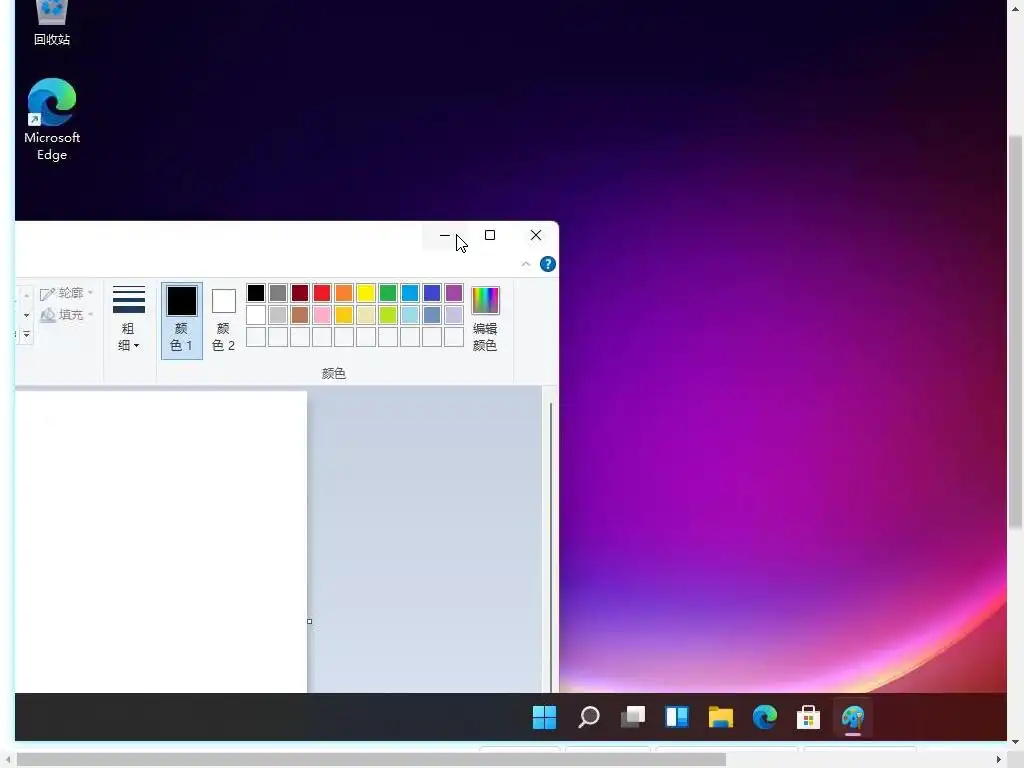
Task: Pick the purple color swatch
Action: [x=454, y=293]
